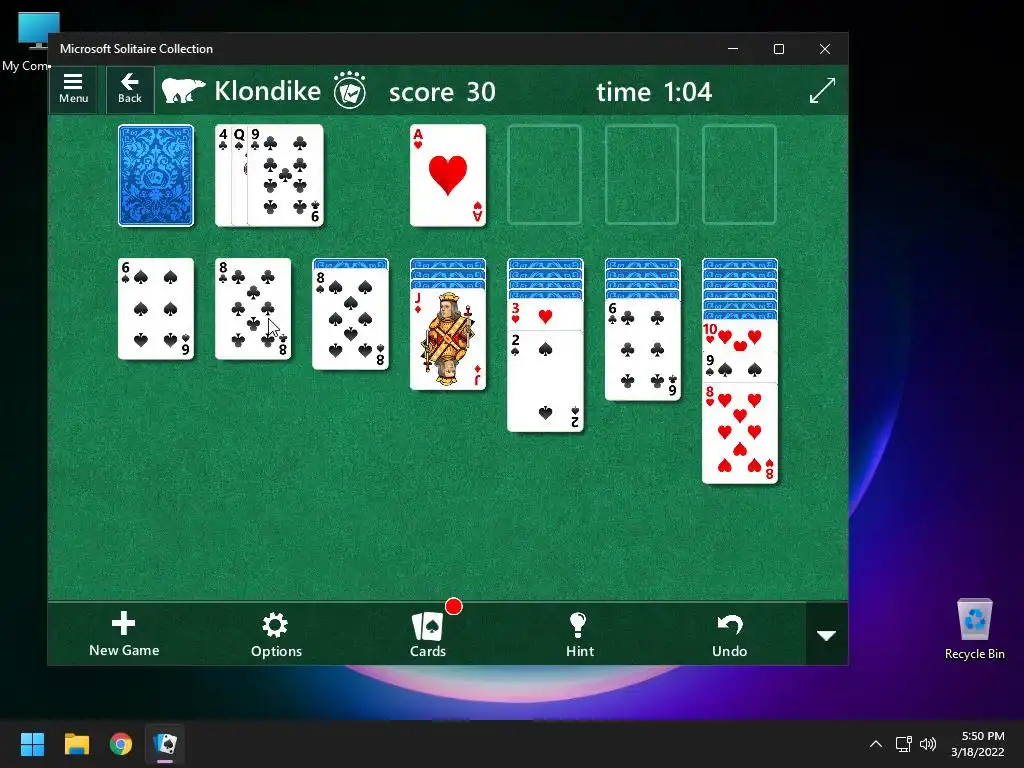Click the score 30 display
1024x768 pixels.
442,92
